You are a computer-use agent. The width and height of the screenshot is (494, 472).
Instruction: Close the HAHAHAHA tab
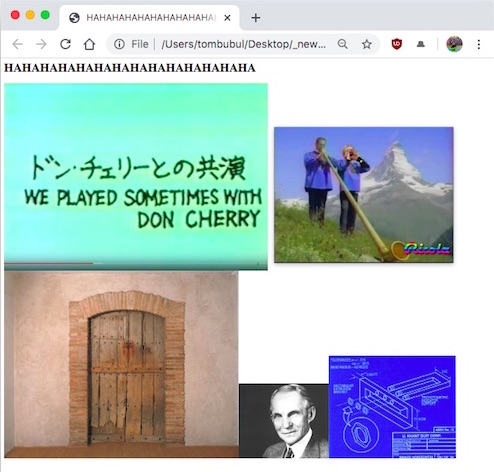[x=227, y=18]
